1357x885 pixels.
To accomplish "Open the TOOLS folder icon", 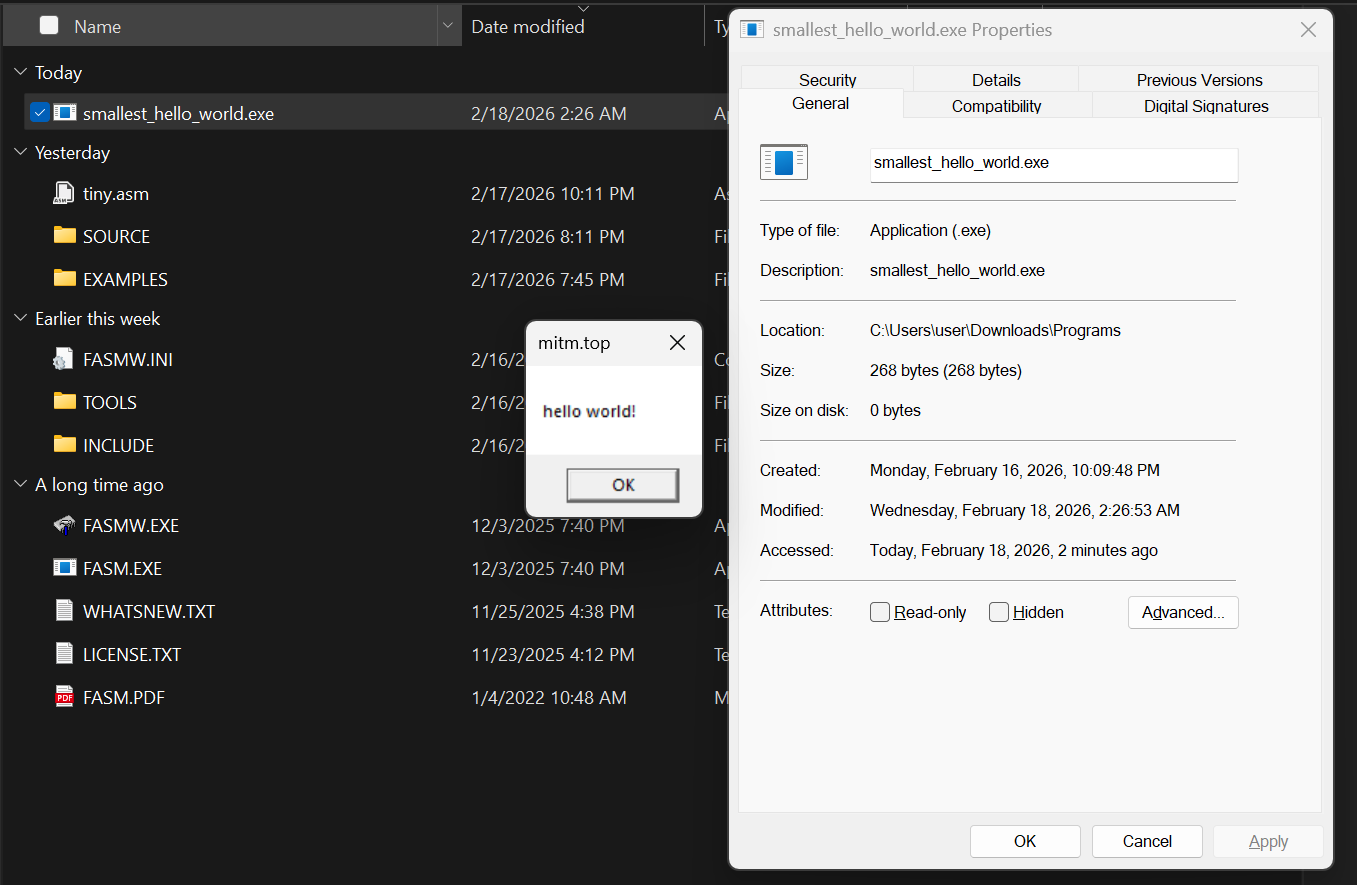I will pyautogui.click(x=65, y=402).
